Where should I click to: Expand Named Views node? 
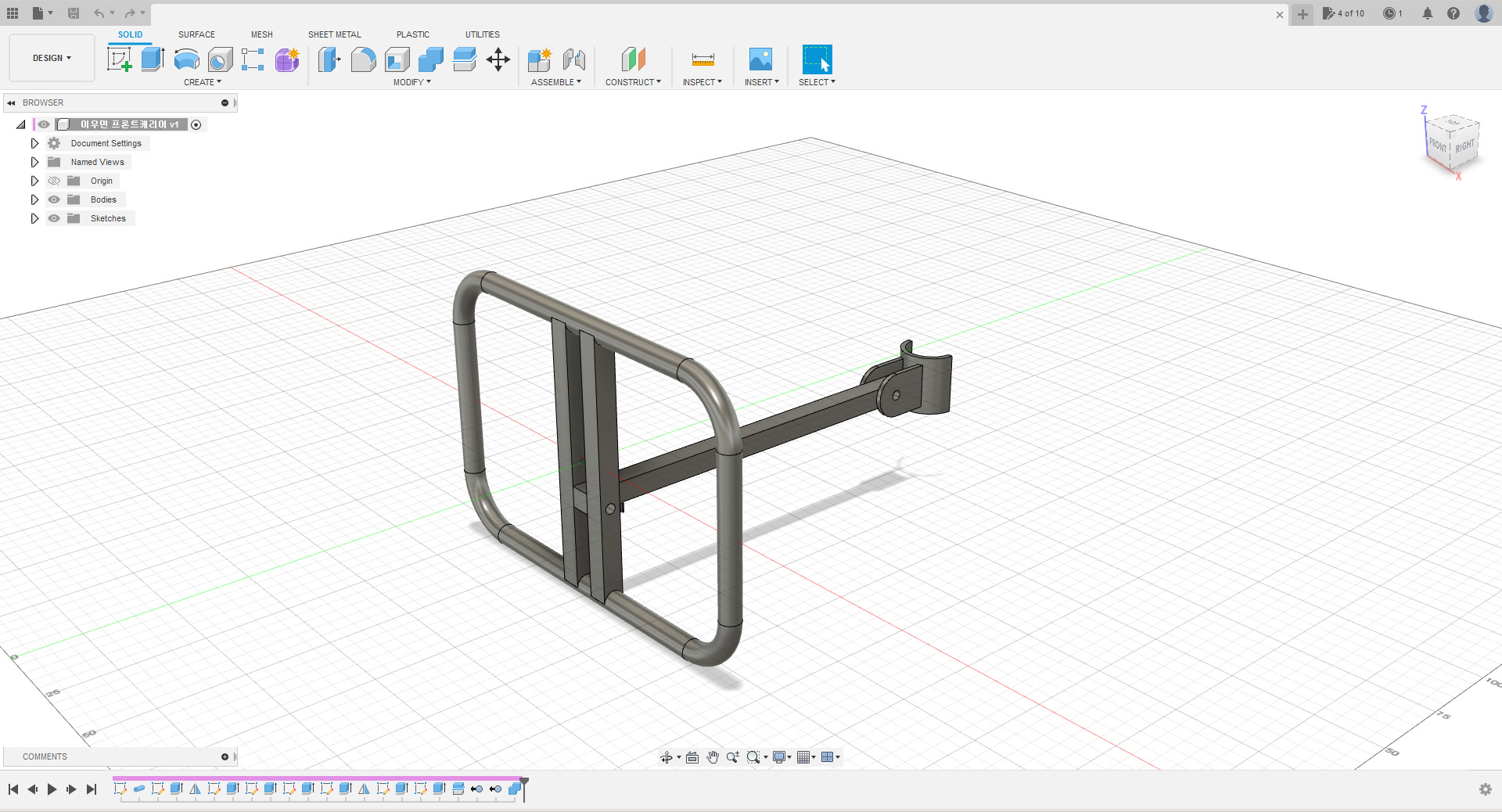click(34, 162)
